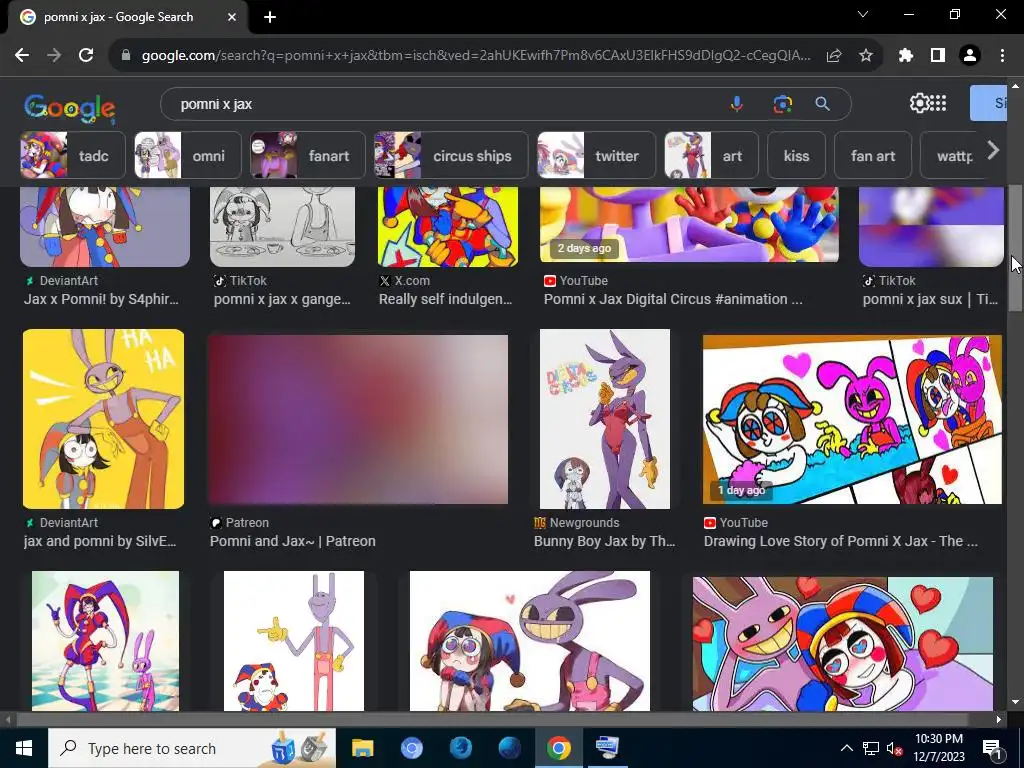Open Chrome from the taskbar
Image resolution: width=1024 pixels, height=768 pixels.
pyautogui.click(x=558, y=748)
